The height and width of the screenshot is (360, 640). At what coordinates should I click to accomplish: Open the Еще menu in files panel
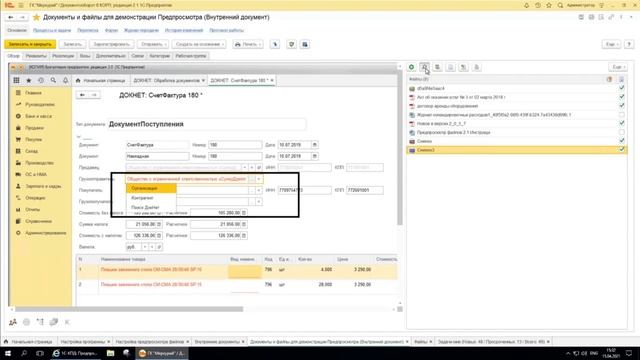[618, 67]
